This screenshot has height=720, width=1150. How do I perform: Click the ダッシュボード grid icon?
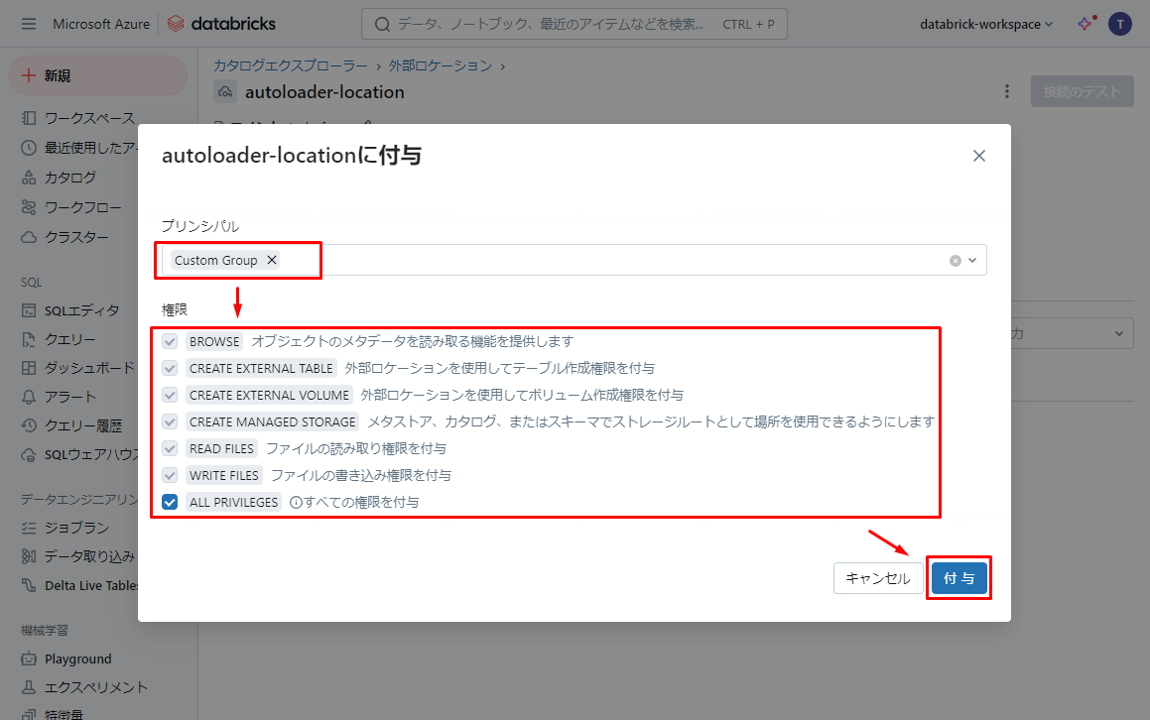[x=29, y=368]
